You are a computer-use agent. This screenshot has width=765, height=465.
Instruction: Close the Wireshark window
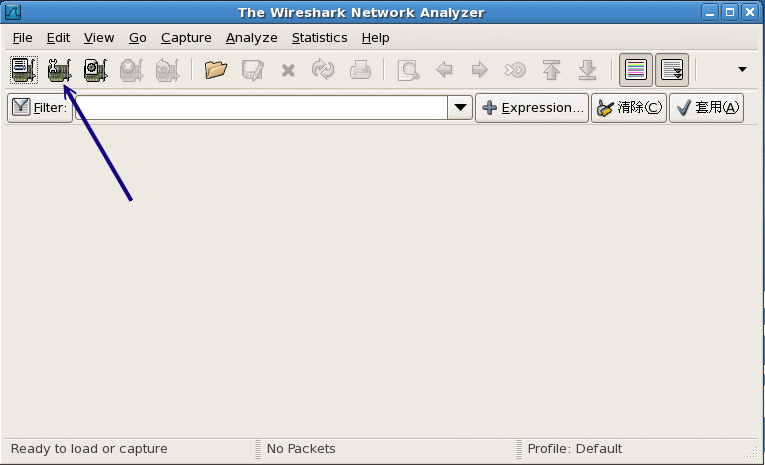[x=750, y=12]
